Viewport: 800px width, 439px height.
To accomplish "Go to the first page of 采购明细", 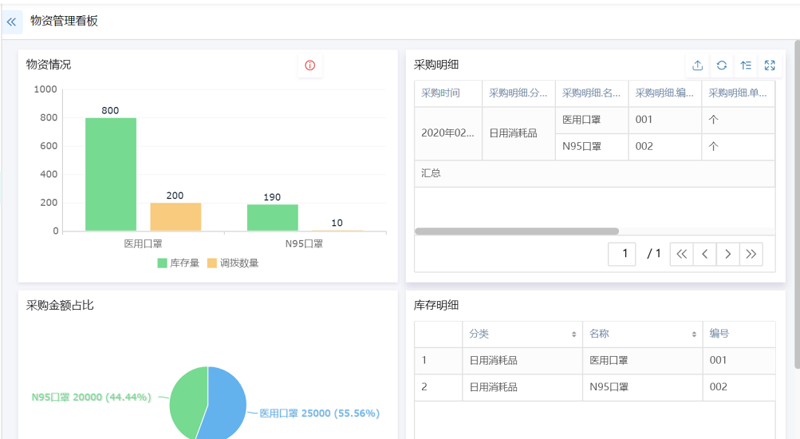I will [x=681, y=254].
